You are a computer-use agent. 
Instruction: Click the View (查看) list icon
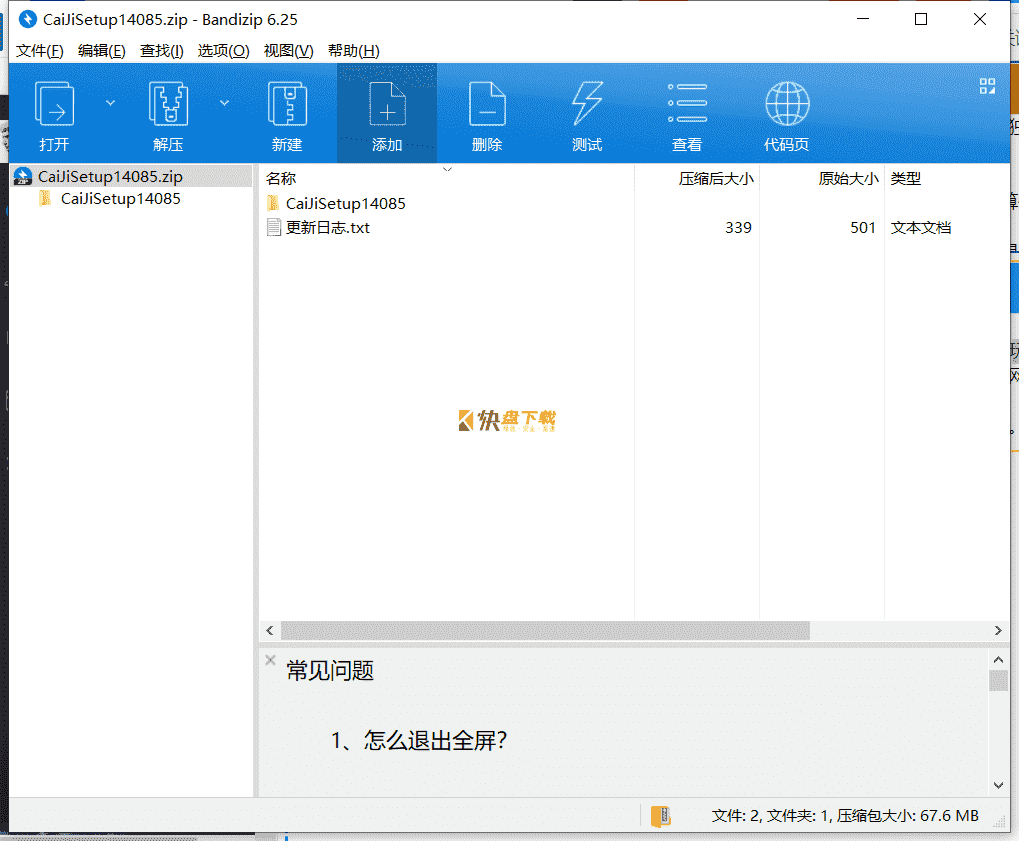coord(687,103)
